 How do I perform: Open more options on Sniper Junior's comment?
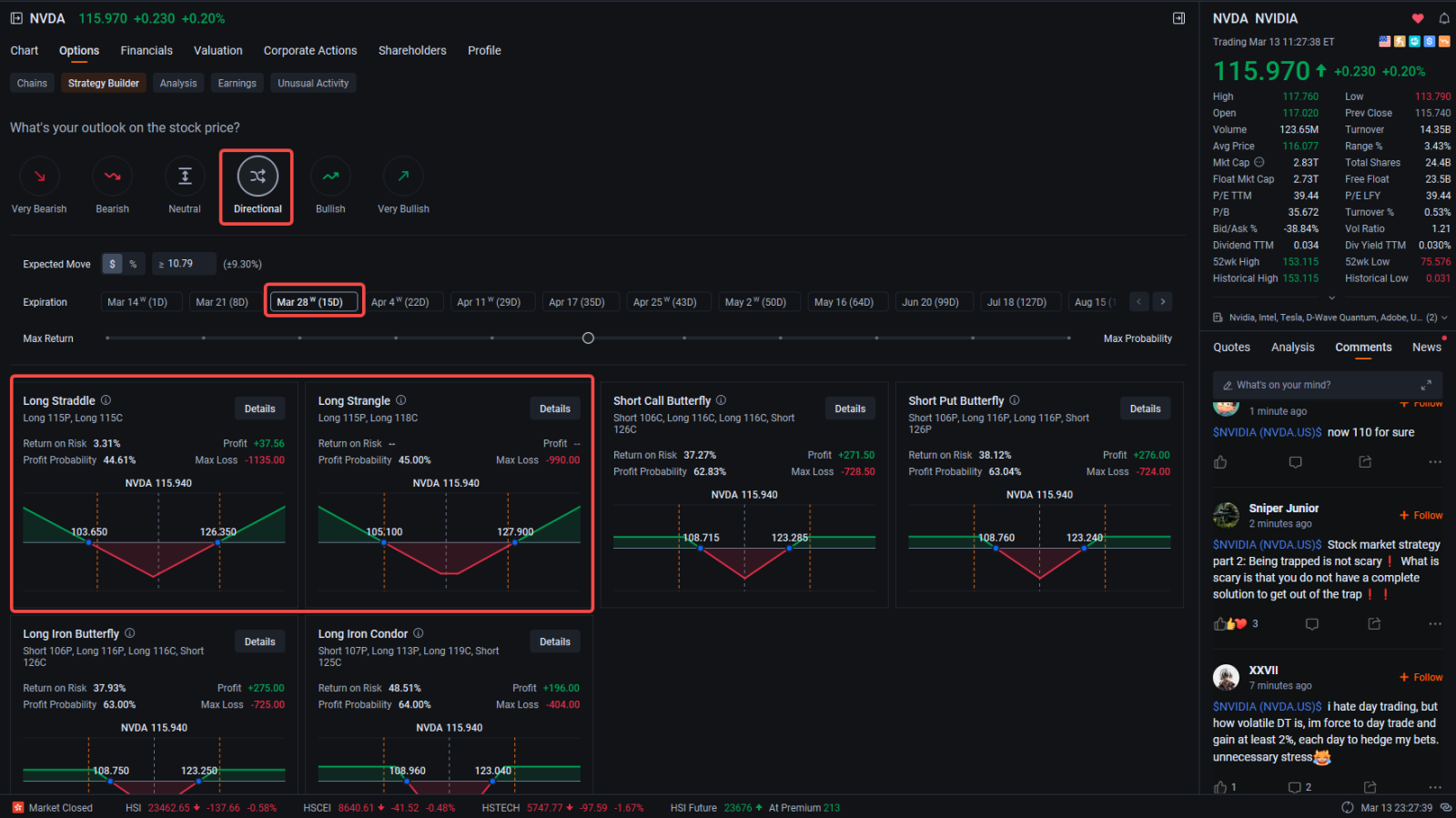[1435, 624]
